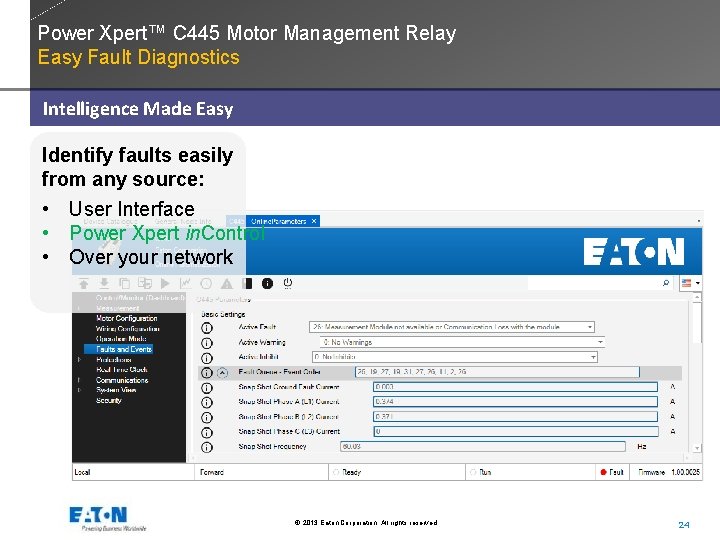Click the download arrow toolbar icon
The image size is (720, 540).
[104, 283]
